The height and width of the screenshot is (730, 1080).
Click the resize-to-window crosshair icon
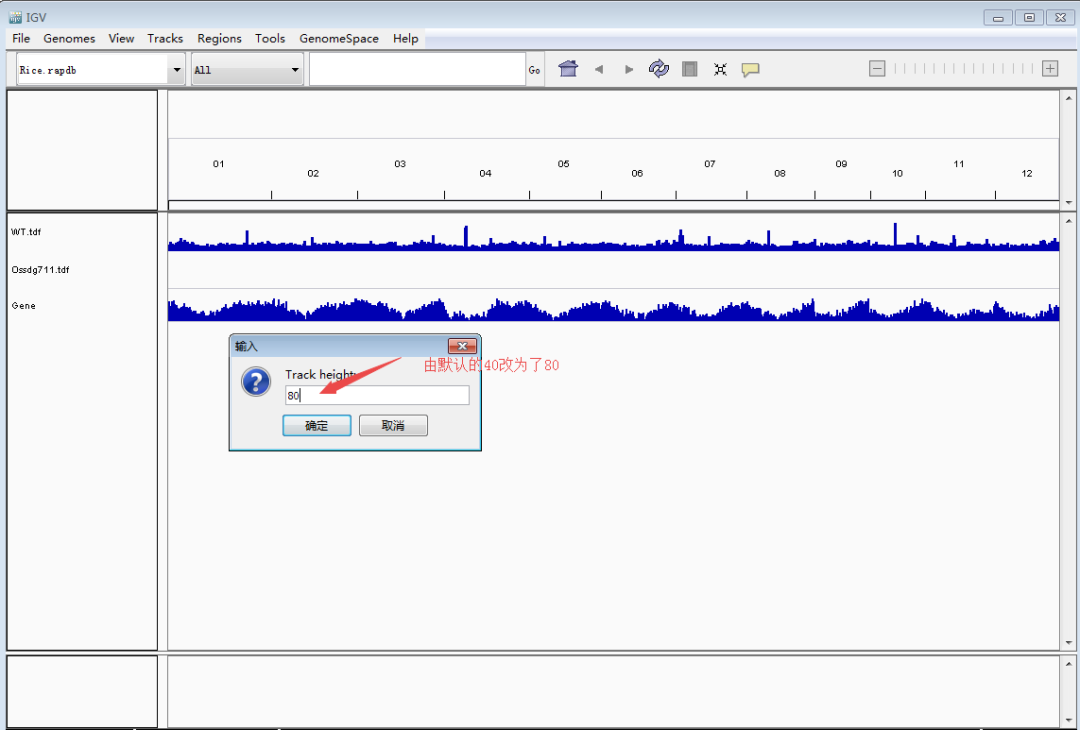(x=720, y=68)
